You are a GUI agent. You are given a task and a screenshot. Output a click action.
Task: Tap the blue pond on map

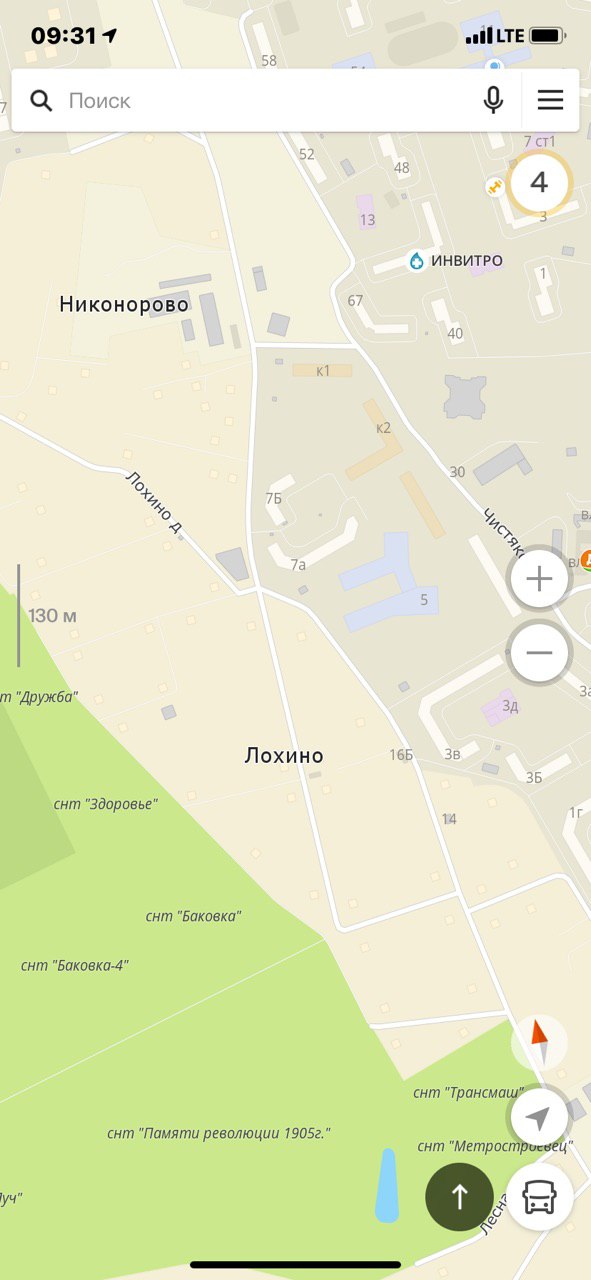[x=387, y=1185]
